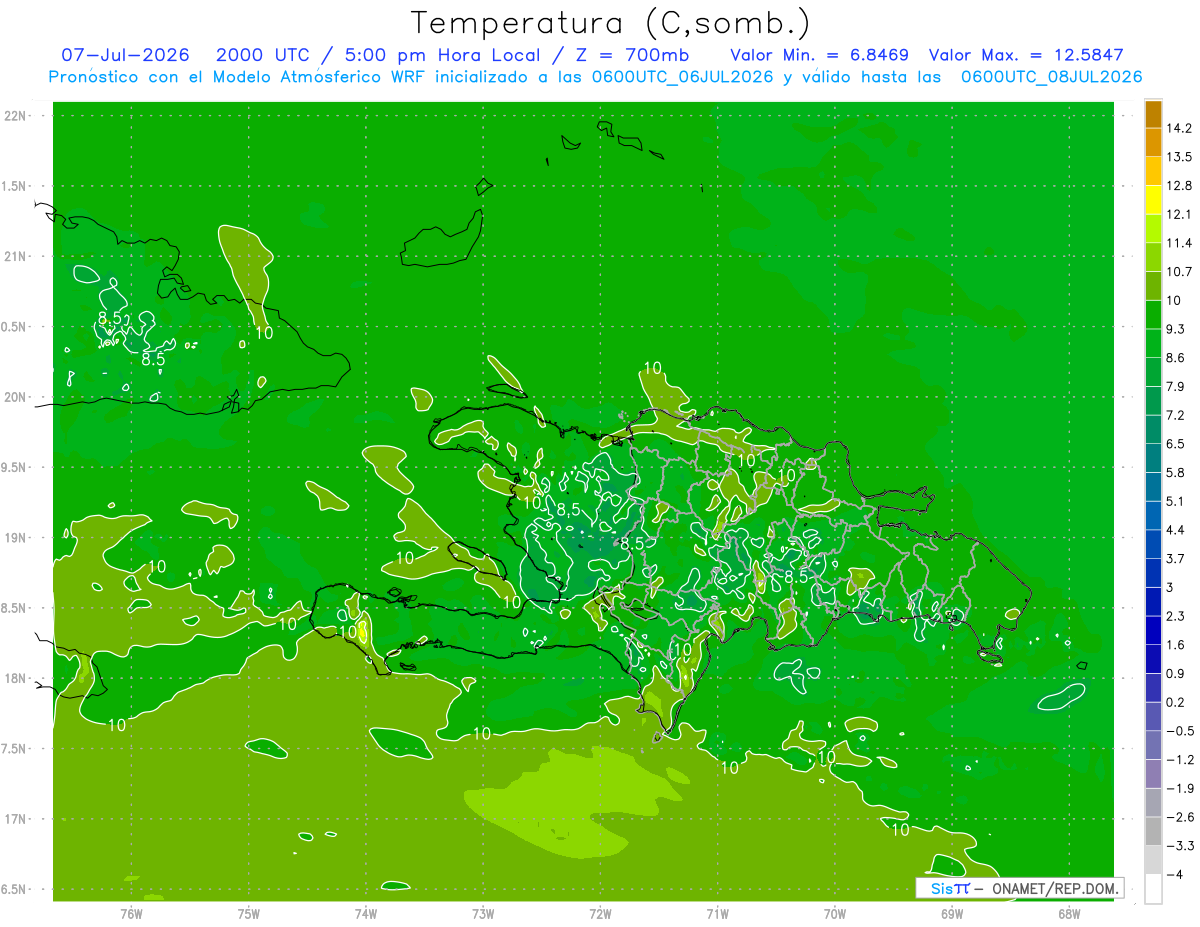Select the 'Z = 700mb' level text
Image resolution: width=1200 pixels, height=927 pixels.
coord(633,55)
